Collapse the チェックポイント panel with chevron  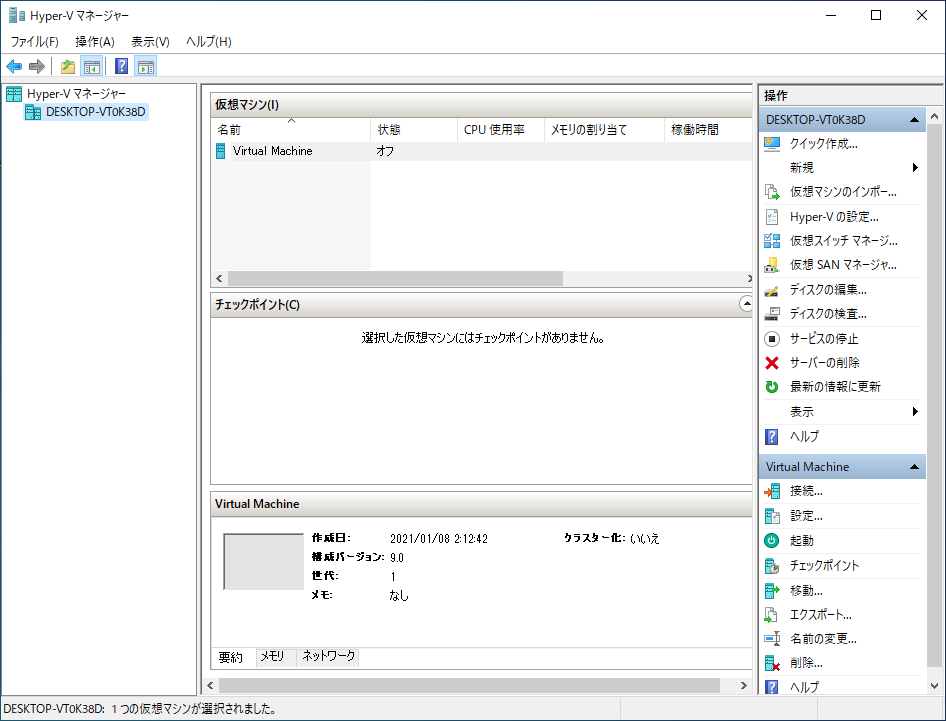[x=745, y=303]
